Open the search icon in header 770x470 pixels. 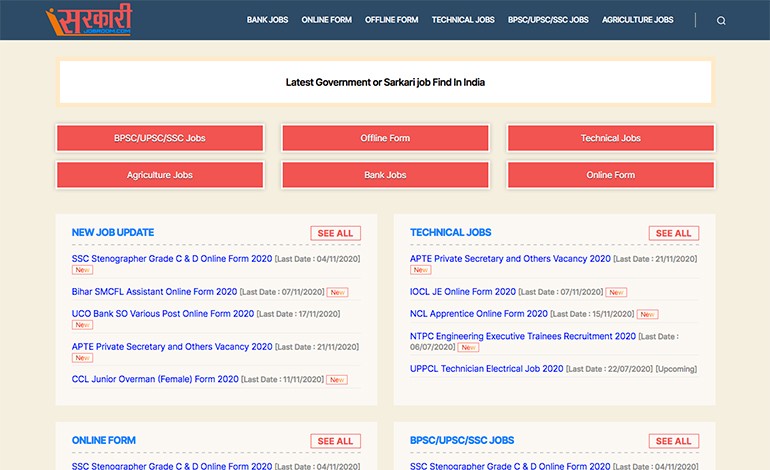click(x=721, y=20)
